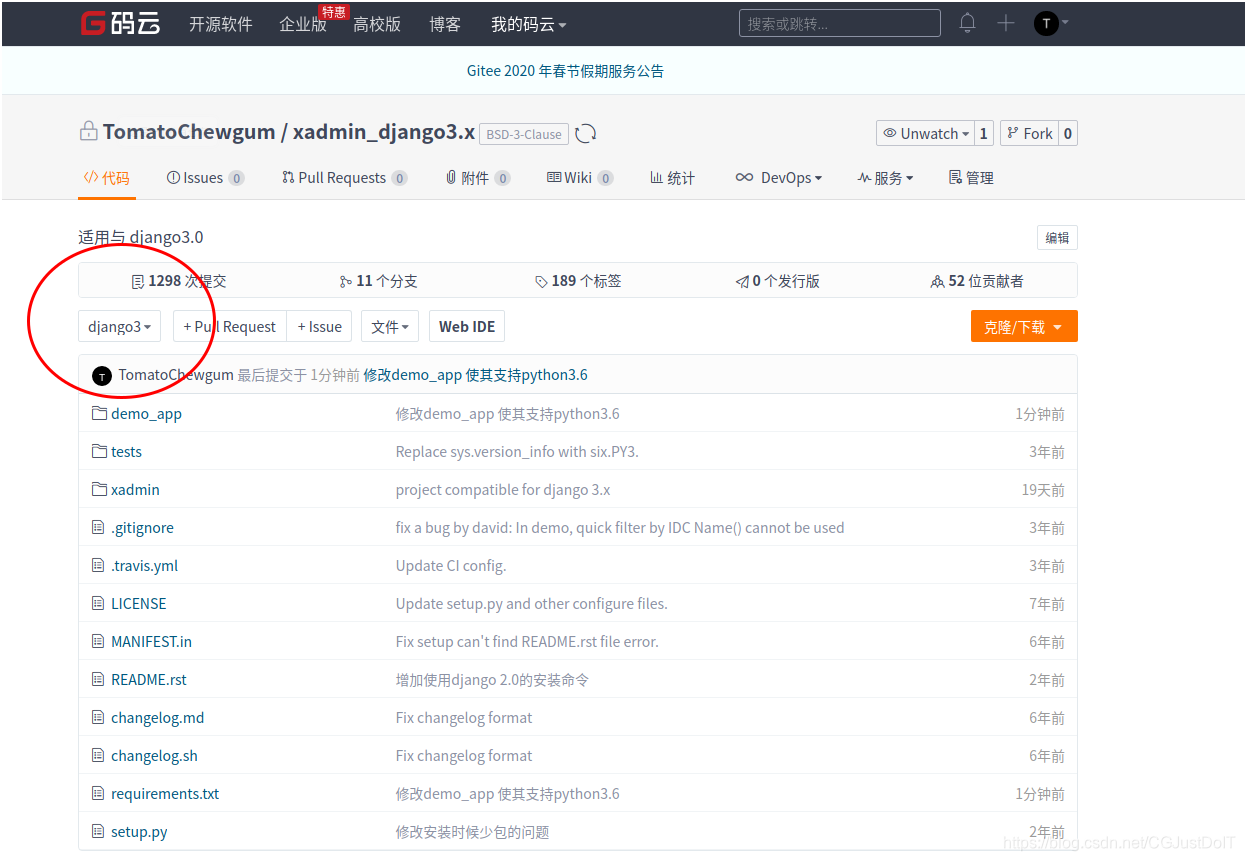Expand the django3 branch dropdown
The width and height of the screenshot is (1245, 861).
[119, 326]
